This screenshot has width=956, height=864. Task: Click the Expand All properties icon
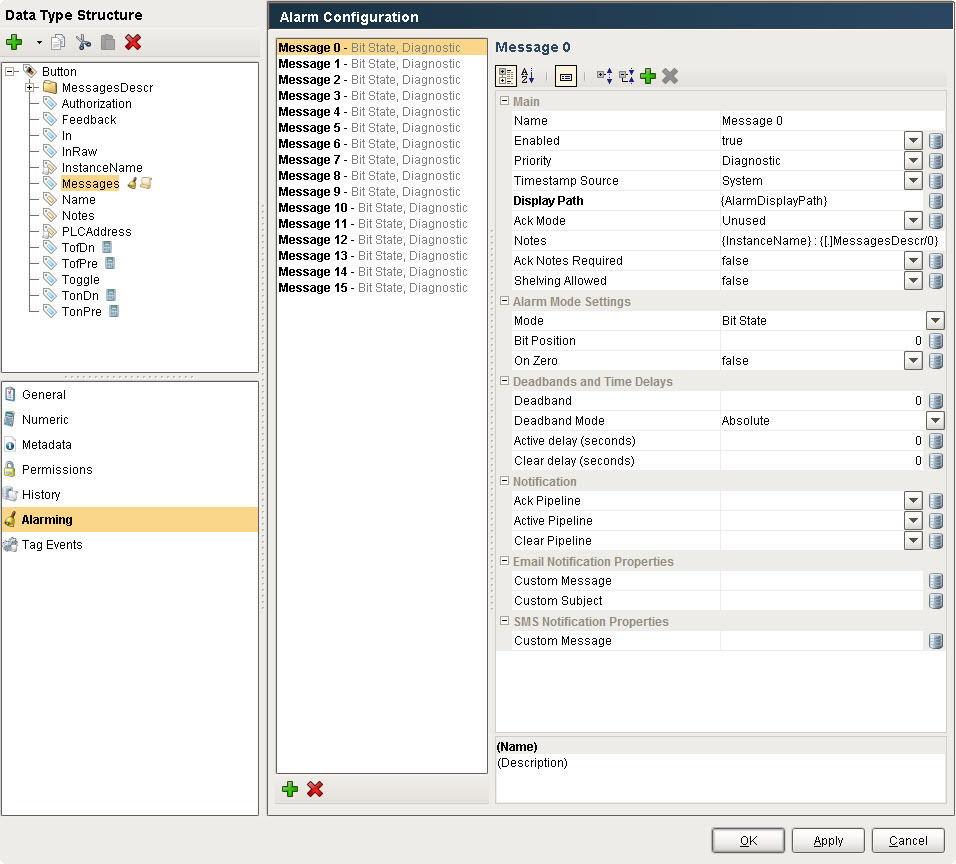[604, 76]
